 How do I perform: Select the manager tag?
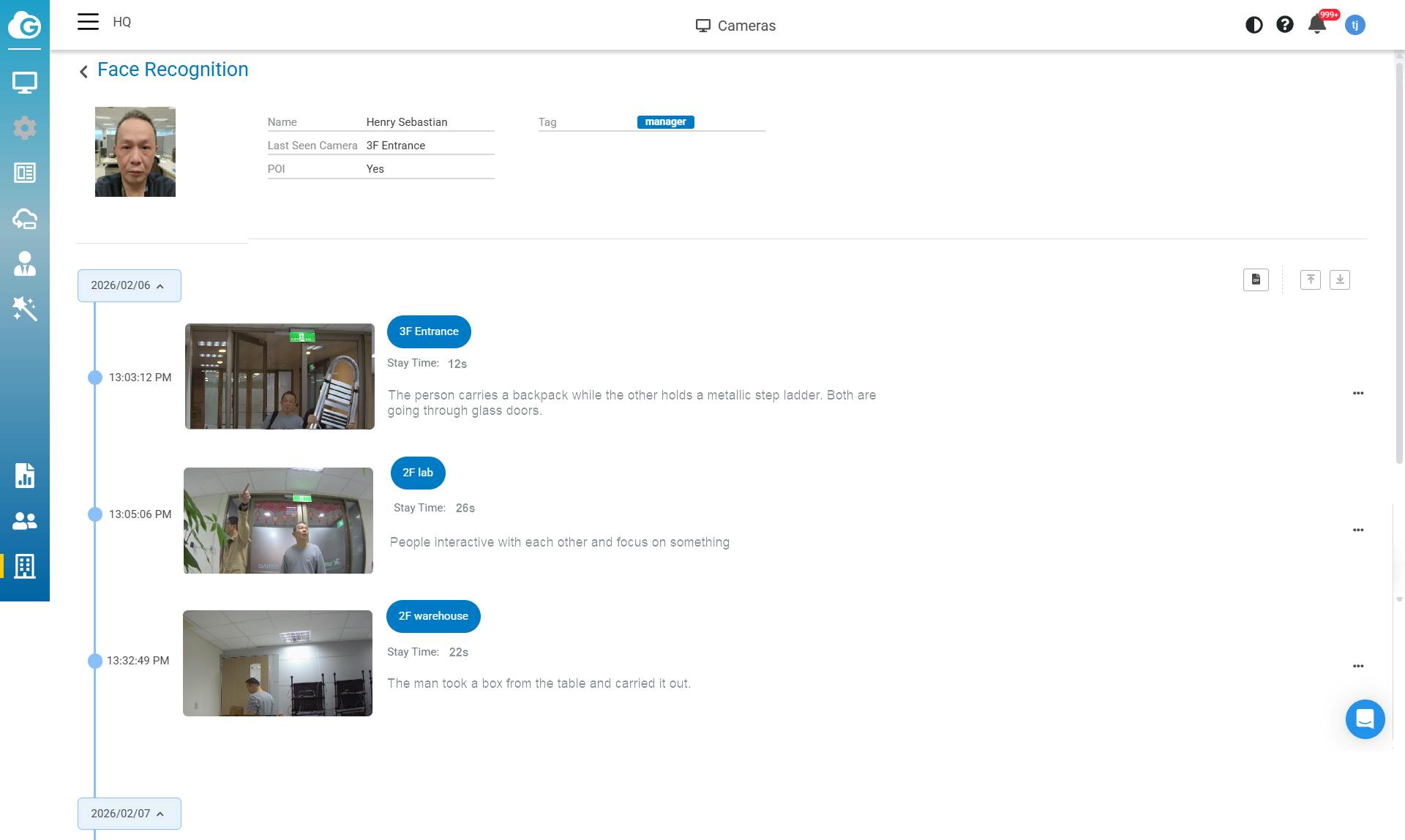pyautogui.click(x=665, y=122)
